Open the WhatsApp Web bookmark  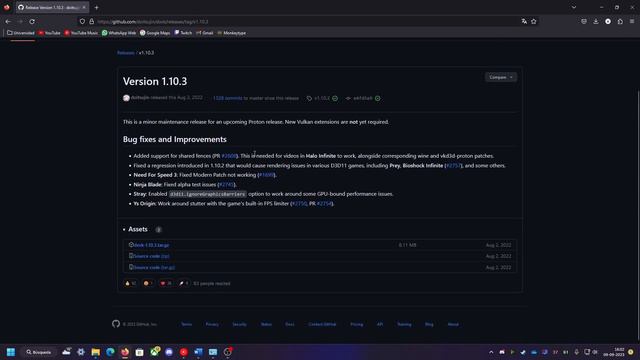[119, 33]
